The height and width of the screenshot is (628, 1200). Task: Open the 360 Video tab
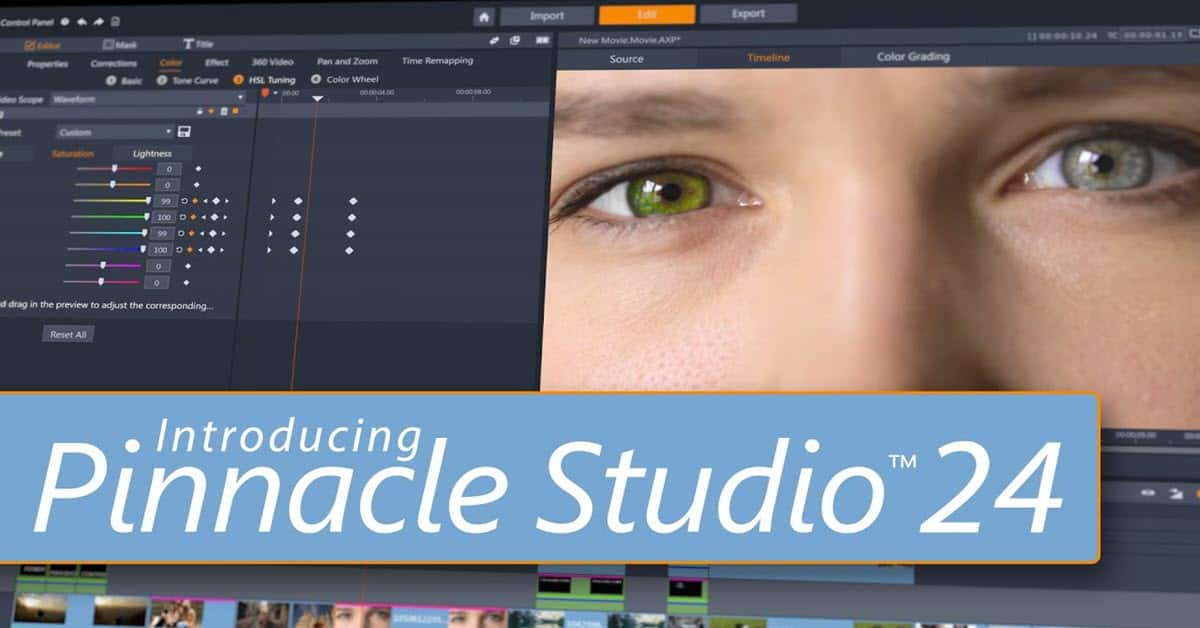tap(273, 62)
